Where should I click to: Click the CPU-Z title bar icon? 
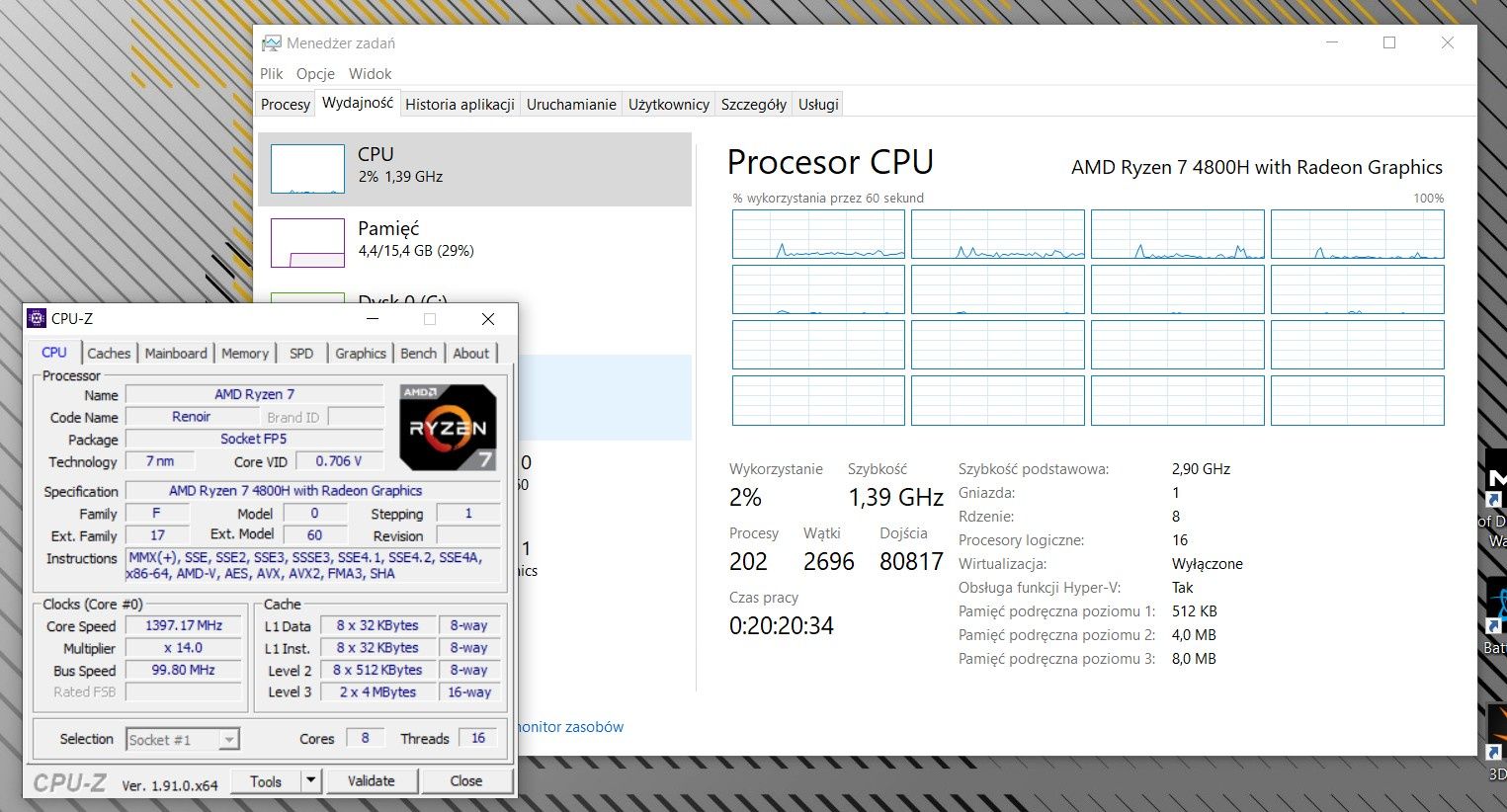pos(37,318)
